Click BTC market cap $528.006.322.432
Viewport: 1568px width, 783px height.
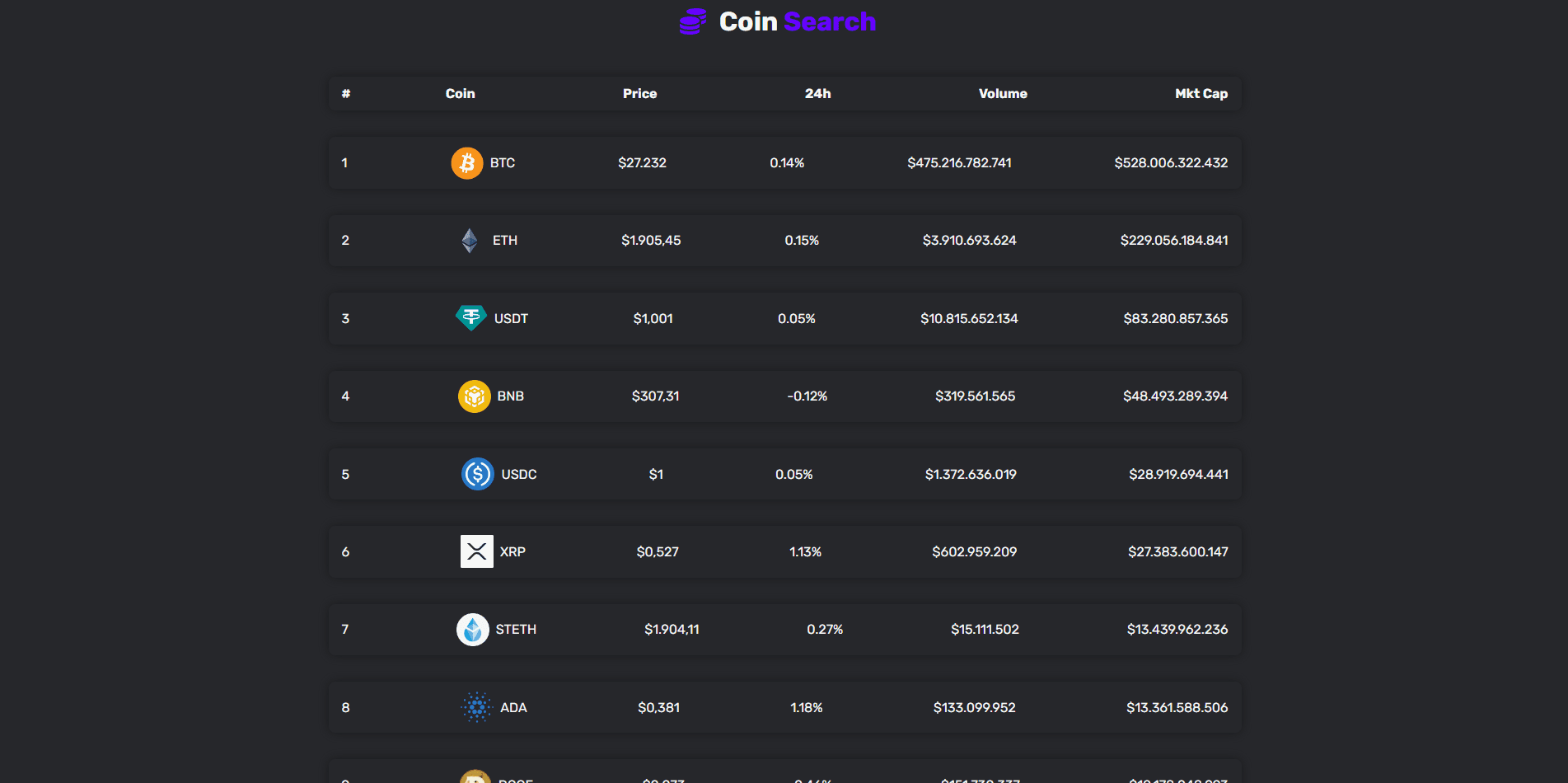[1172, 163]
